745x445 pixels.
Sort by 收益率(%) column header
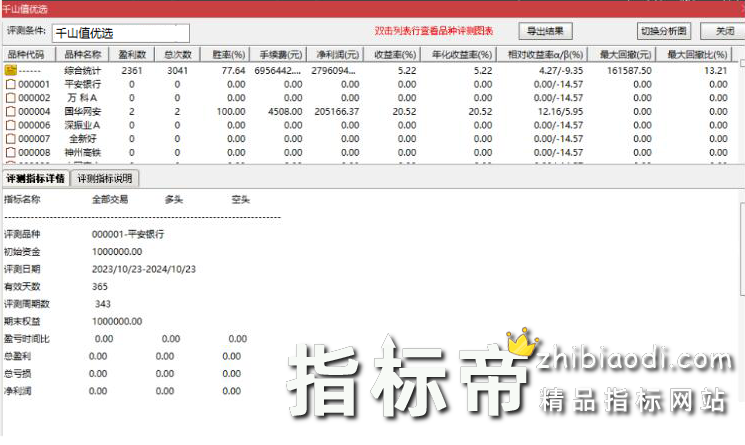tap(392, 55)
